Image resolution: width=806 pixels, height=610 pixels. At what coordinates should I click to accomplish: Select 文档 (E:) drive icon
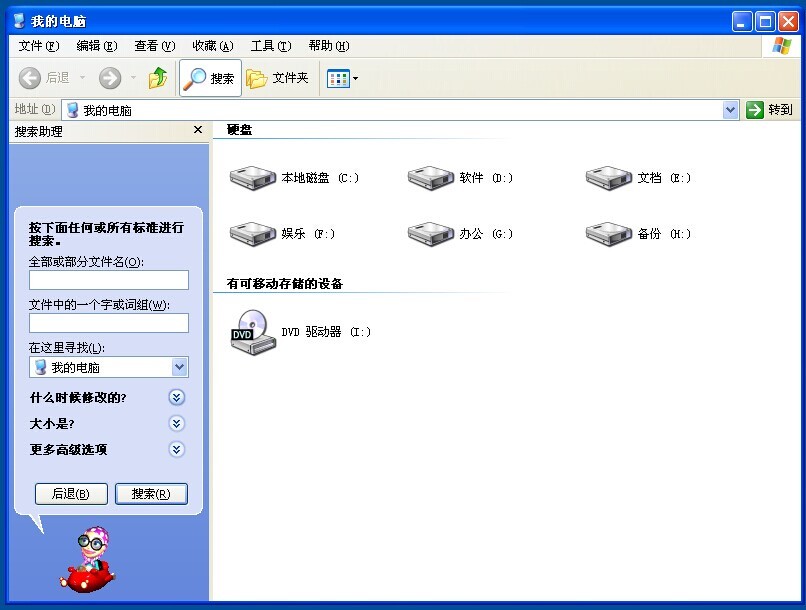pyautogui.click(x=609, y=178)
